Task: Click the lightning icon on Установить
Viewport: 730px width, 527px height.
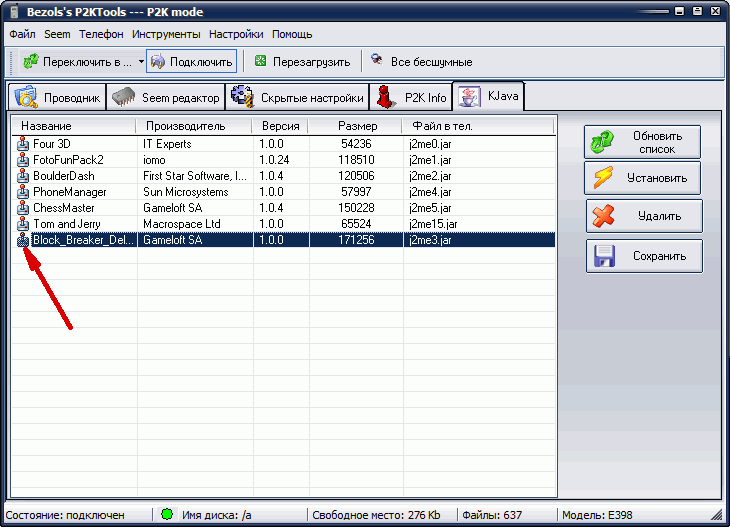Action: (603, 178)
